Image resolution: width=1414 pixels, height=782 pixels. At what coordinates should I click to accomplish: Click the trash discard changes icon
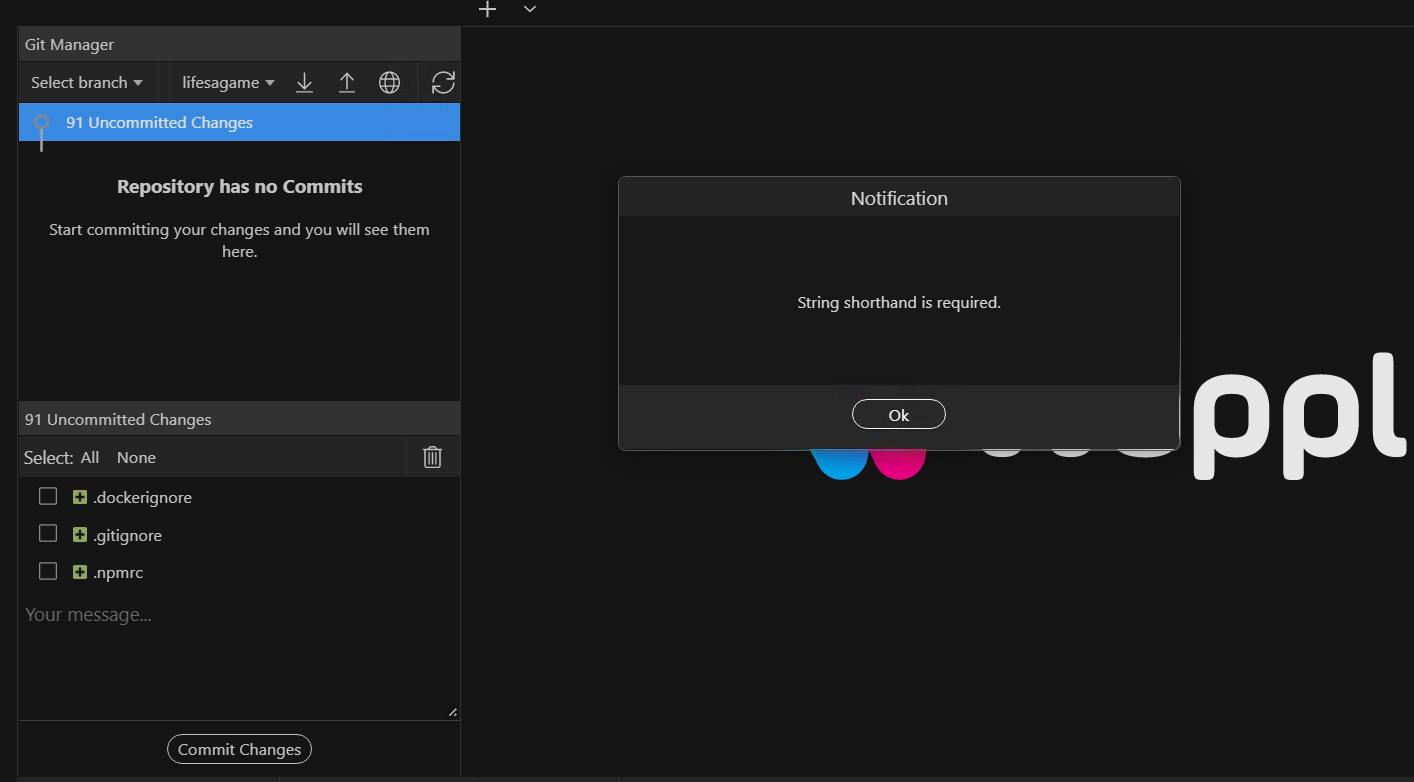(x=433, y=457)
